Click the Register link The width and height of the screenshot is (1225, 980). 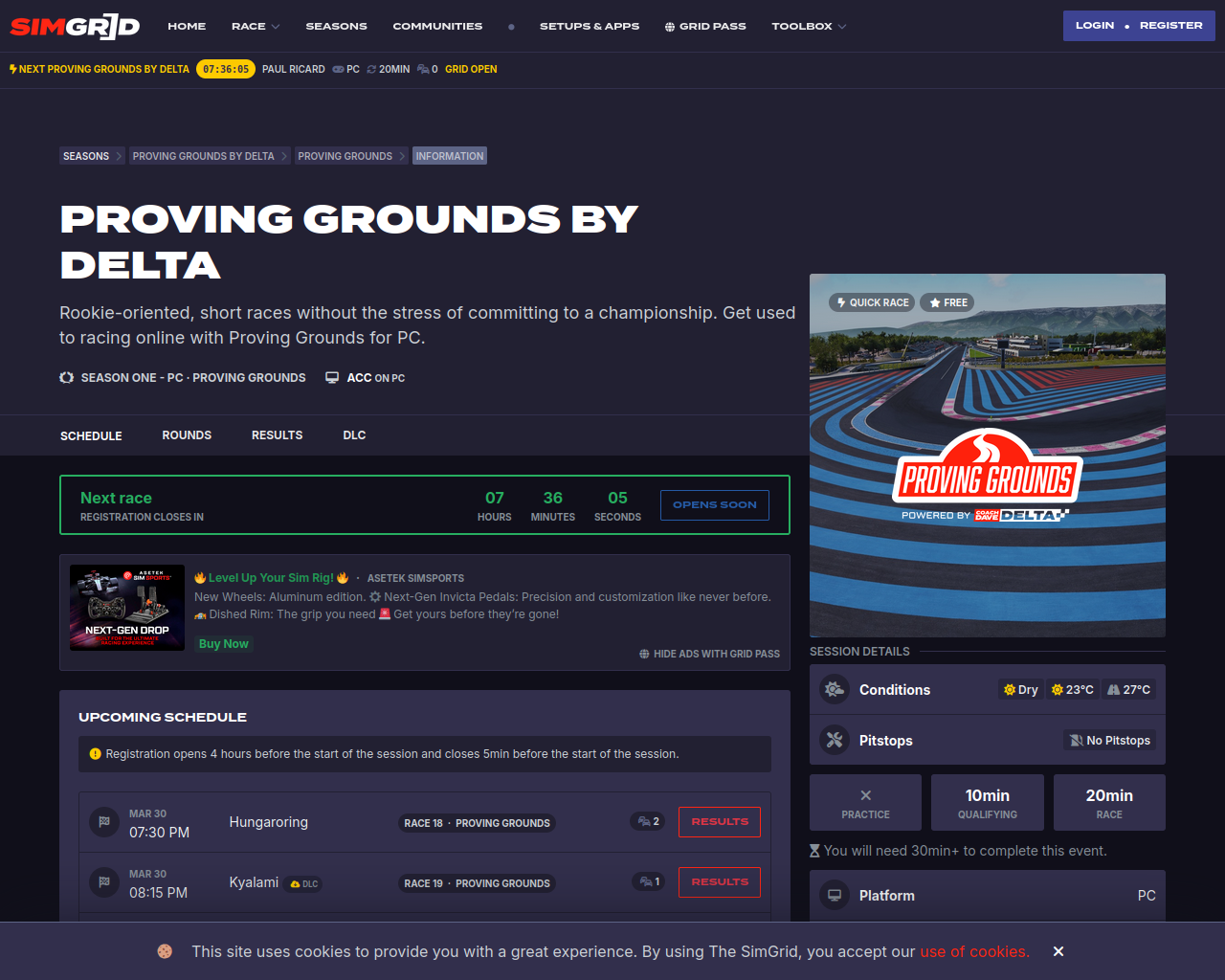pos(1170,25)
